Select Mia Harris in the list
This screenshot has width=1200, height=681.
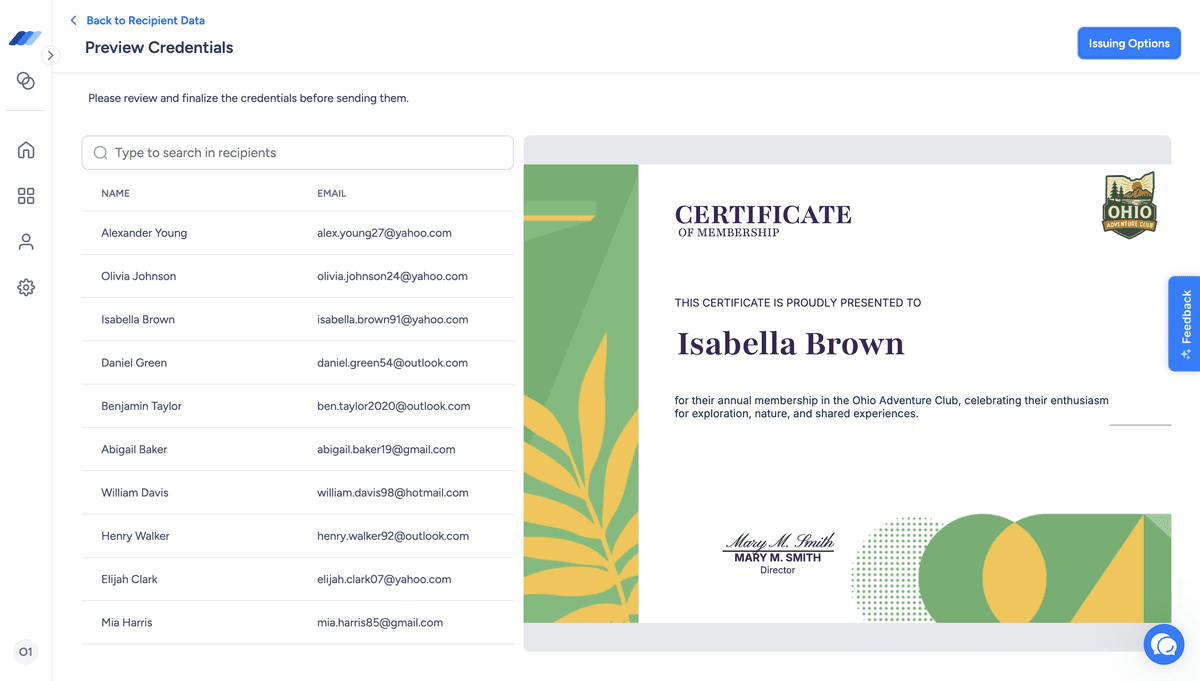tap(298, 622)
